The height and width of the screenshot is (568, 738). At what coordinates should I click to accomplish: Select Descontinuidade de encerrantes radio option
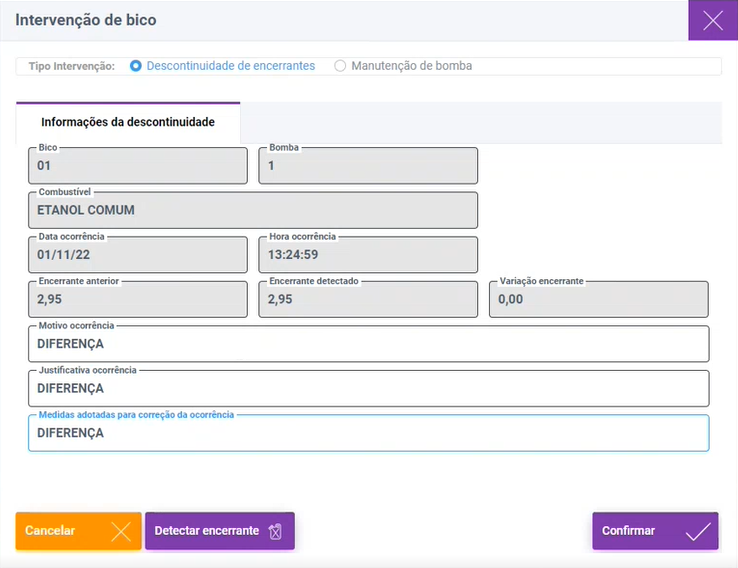tap(136, 66)
